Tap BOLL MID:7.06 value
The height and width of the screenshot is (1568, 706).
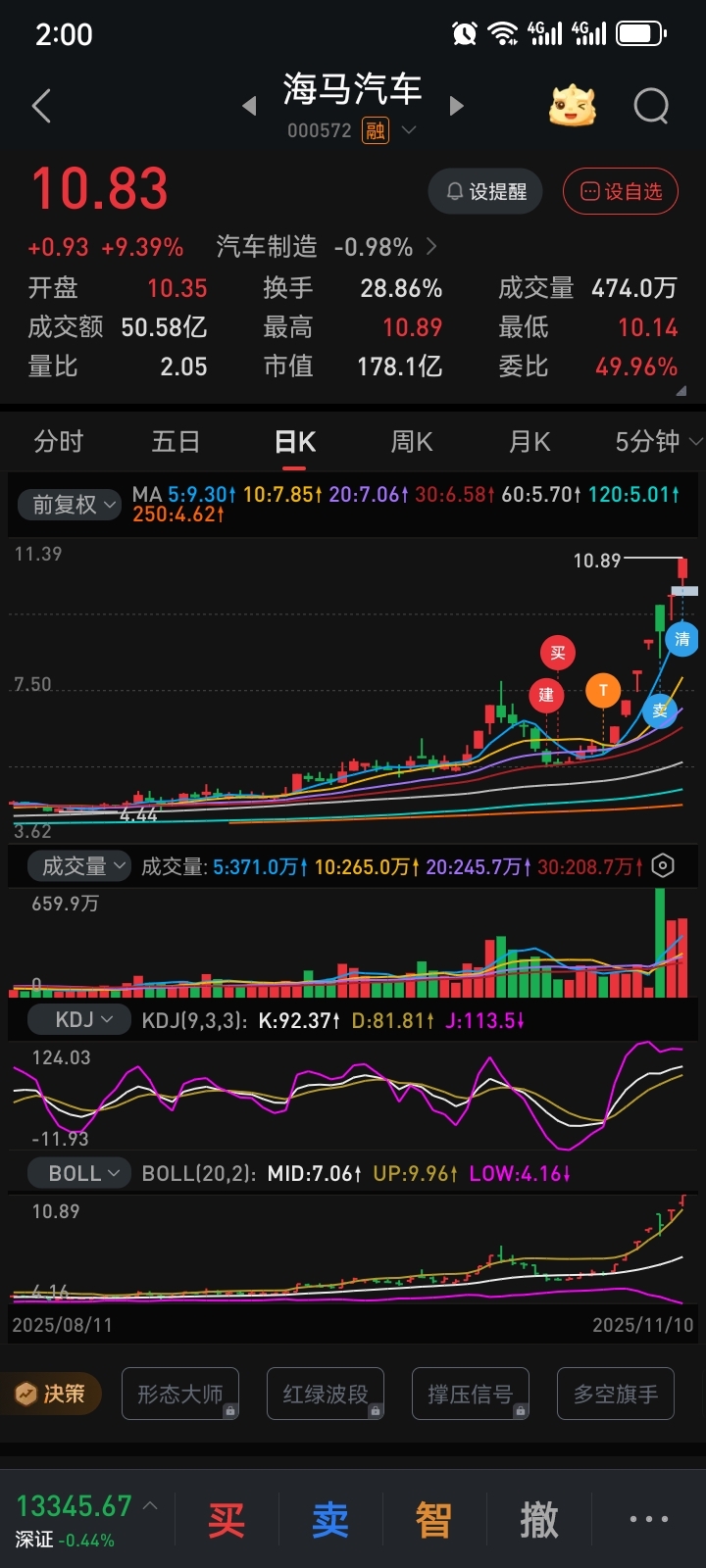315,1174
